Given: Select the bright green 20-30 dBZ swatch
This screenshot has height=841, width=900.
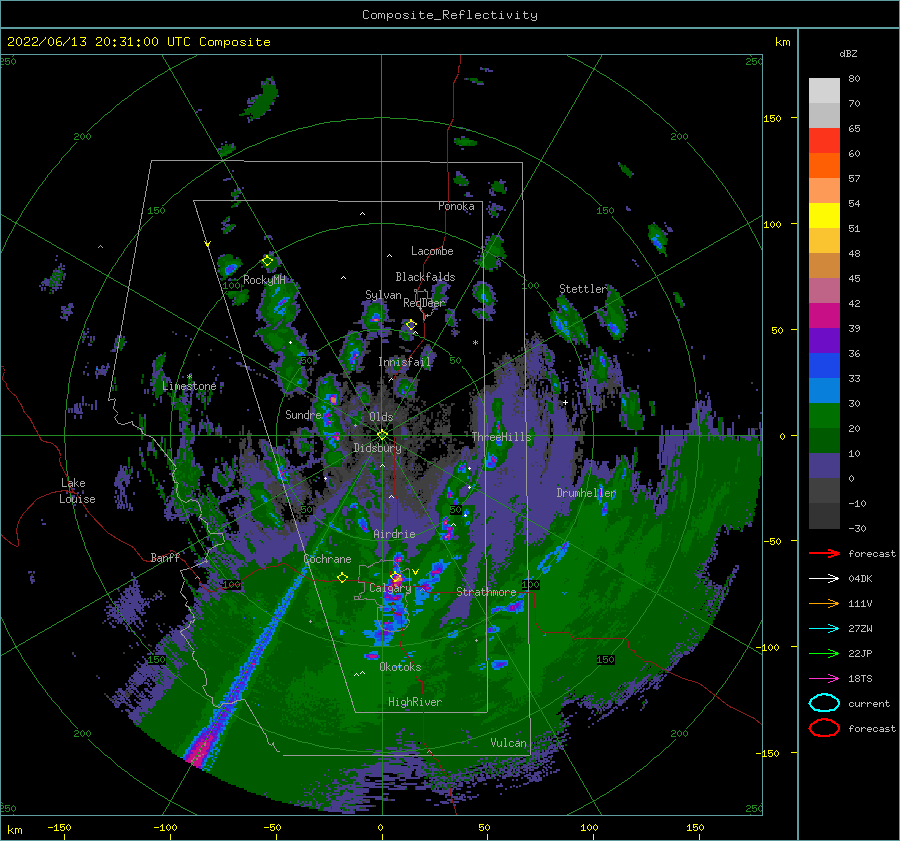Looking at the screenshot, I should (x=824, y=415).
